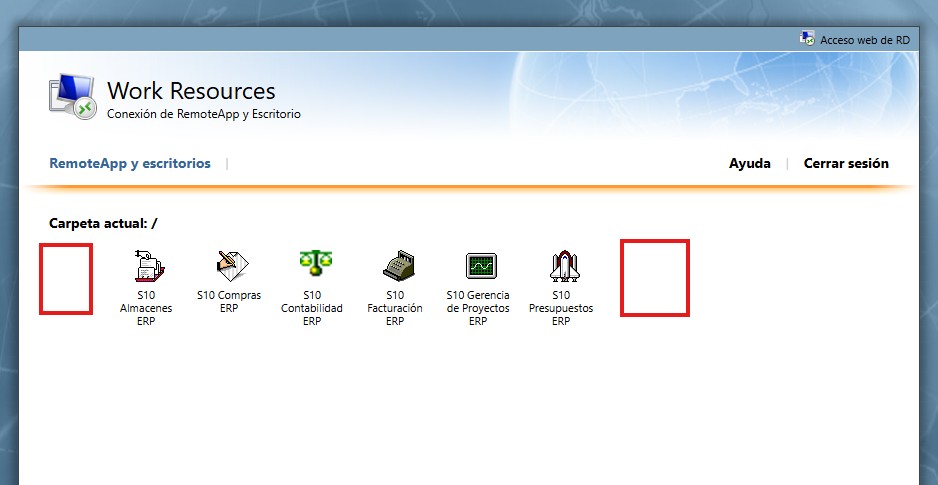Click the "Acceso web de RD" text

click(x=864, y=40)
